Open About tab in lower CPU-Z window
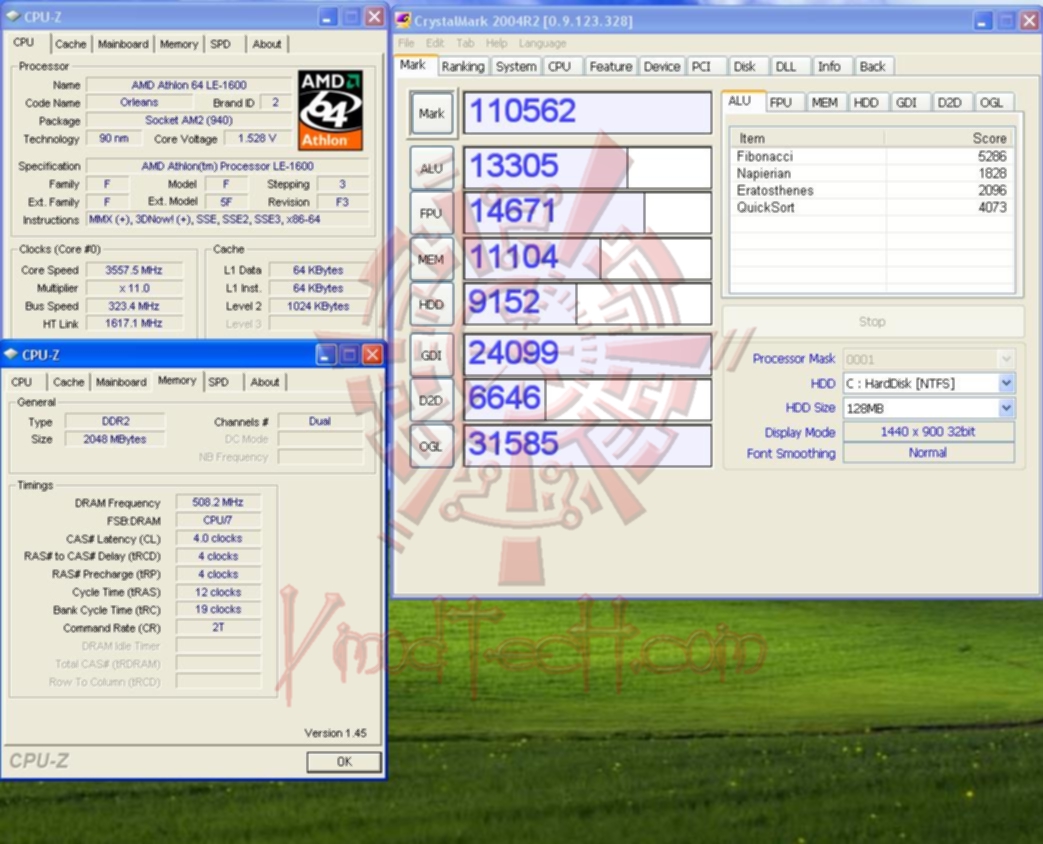Screen dimensions: 1043x844 (x=265, y=382)
